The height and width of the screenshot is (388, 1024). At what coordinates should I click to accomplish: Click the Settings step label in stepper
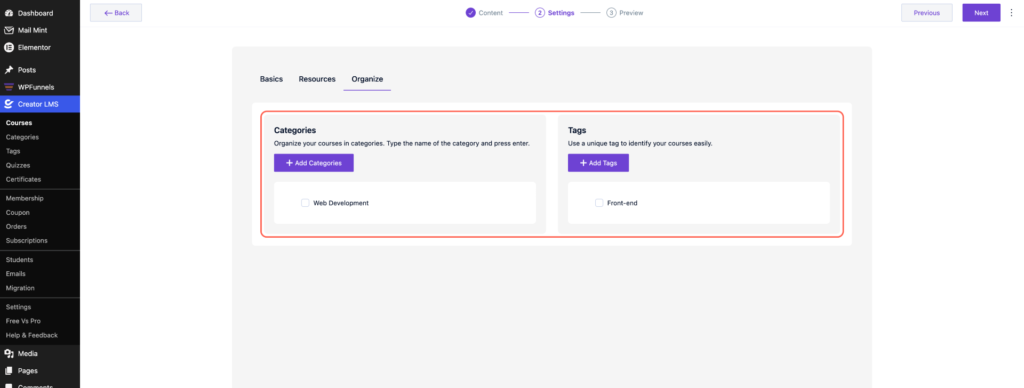[561, 12]
